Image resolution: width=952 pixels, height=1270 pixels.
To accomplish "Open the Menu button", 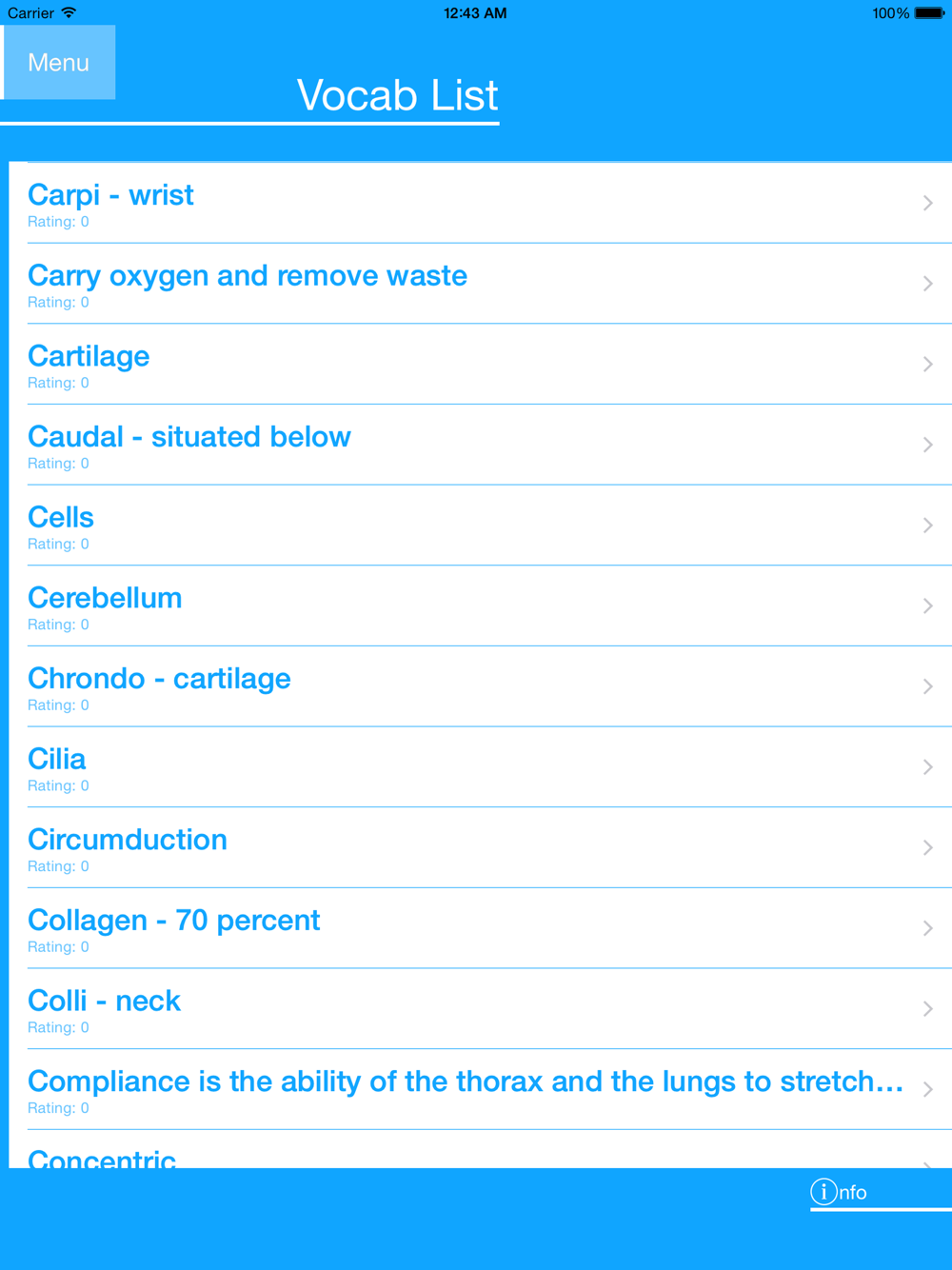I will 59,62.
